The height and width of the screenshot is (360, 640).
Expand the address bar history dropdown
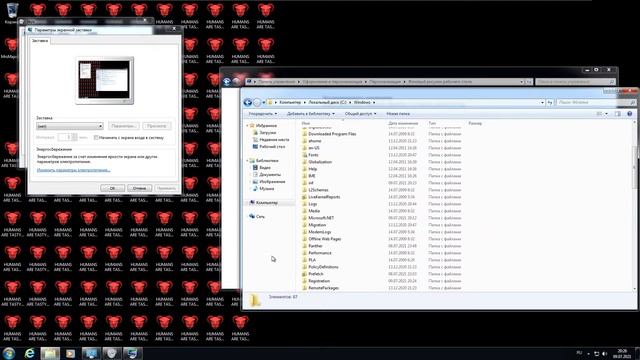[x=542, y=102]
